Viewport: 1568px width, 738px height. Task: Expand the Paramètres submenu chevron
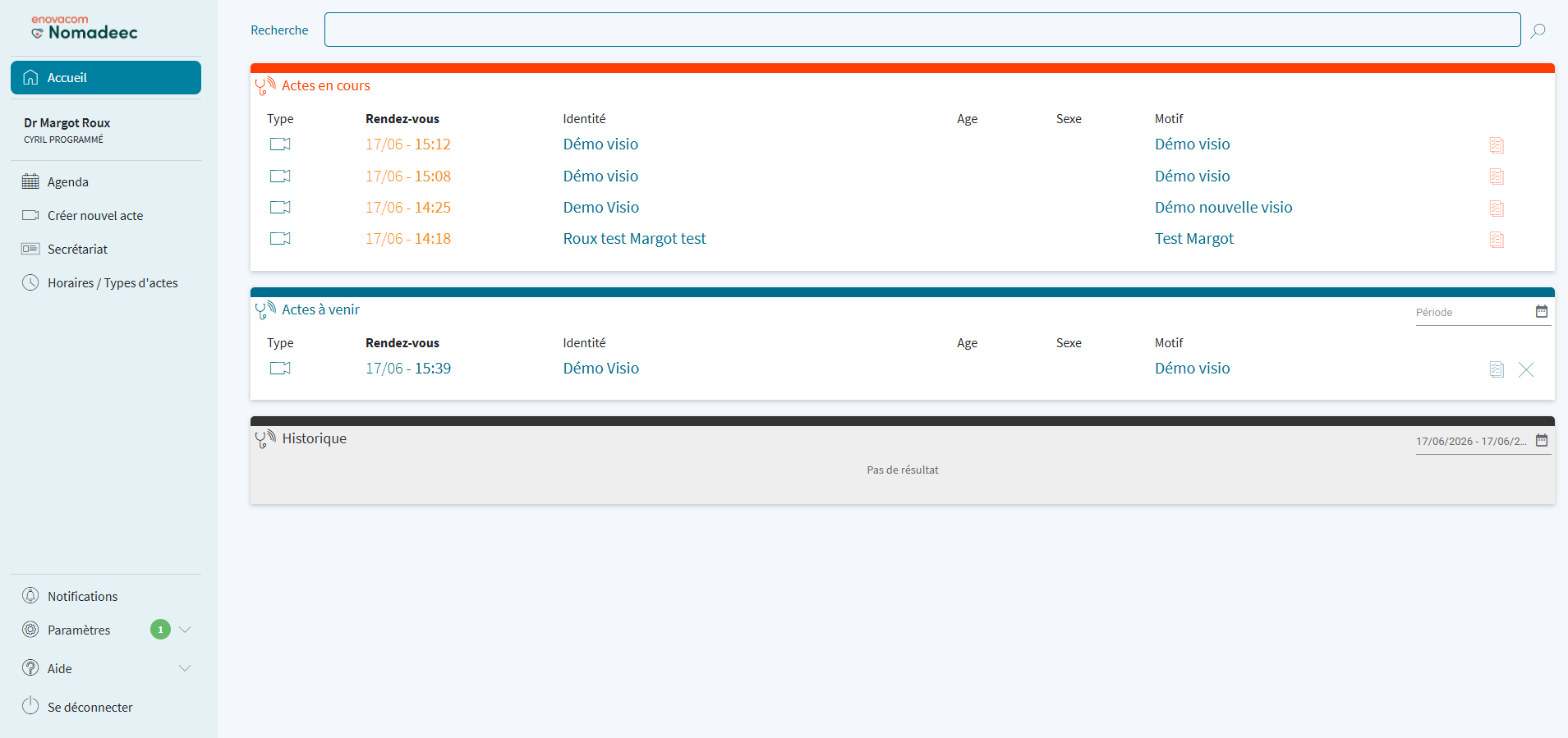tap(185, 630)
